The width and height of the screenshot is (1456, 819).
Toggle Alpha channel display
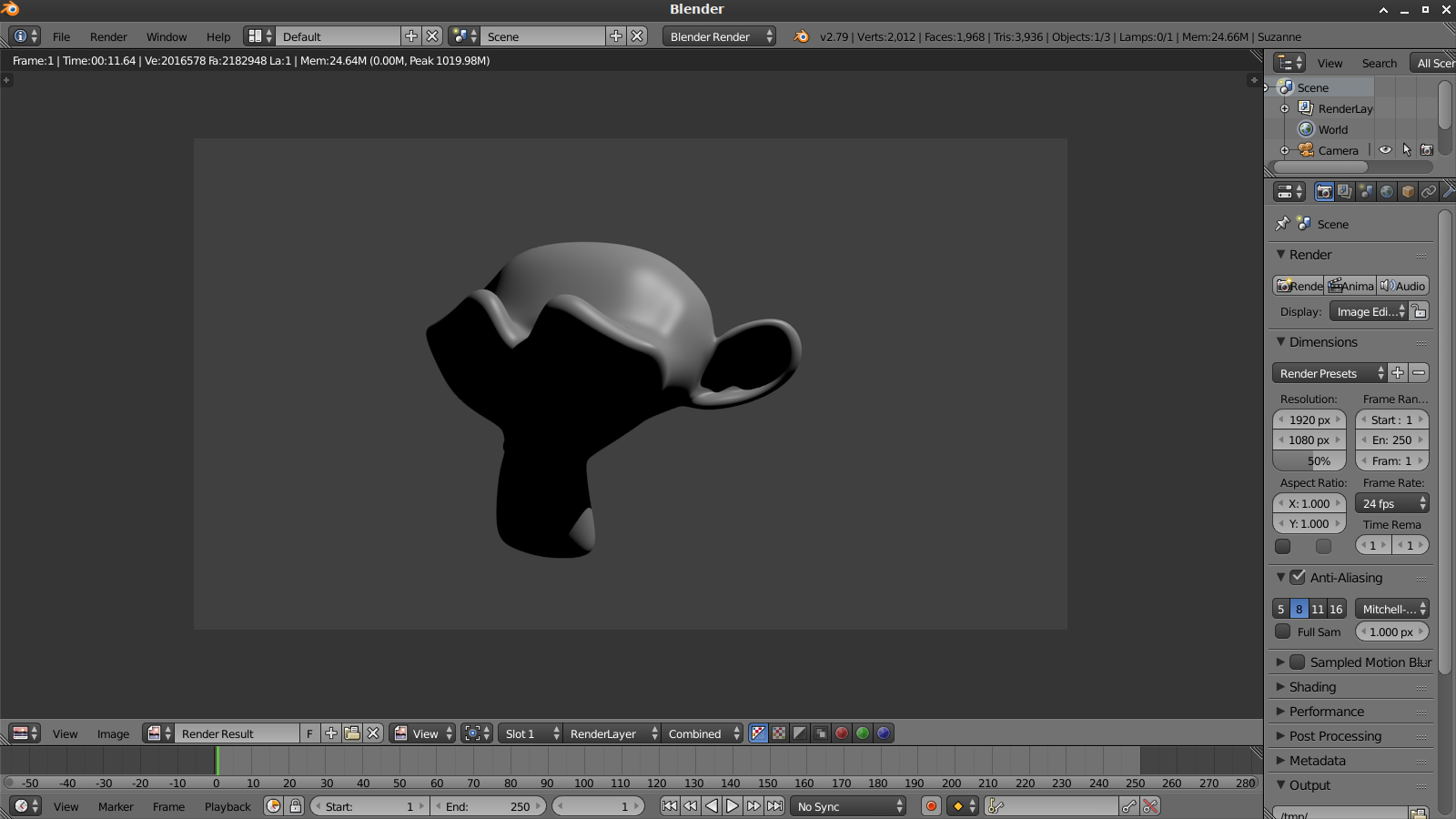point(800,733)
